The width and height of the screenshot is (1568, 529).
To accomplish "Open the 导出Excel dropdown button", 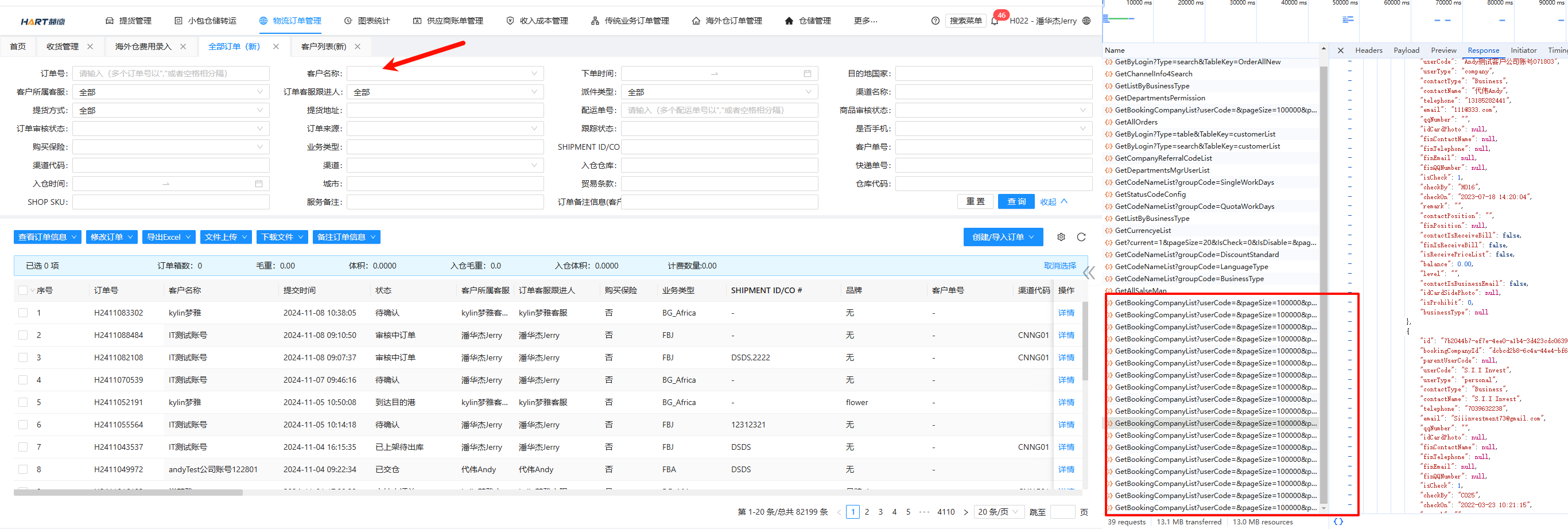I will pos(169,237).
